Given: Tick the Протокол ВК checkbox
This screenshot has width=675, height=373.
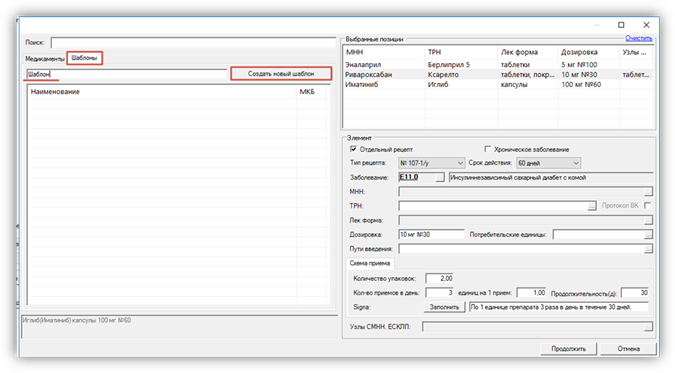Looking at the screenshot, I should tap(647, 205).
